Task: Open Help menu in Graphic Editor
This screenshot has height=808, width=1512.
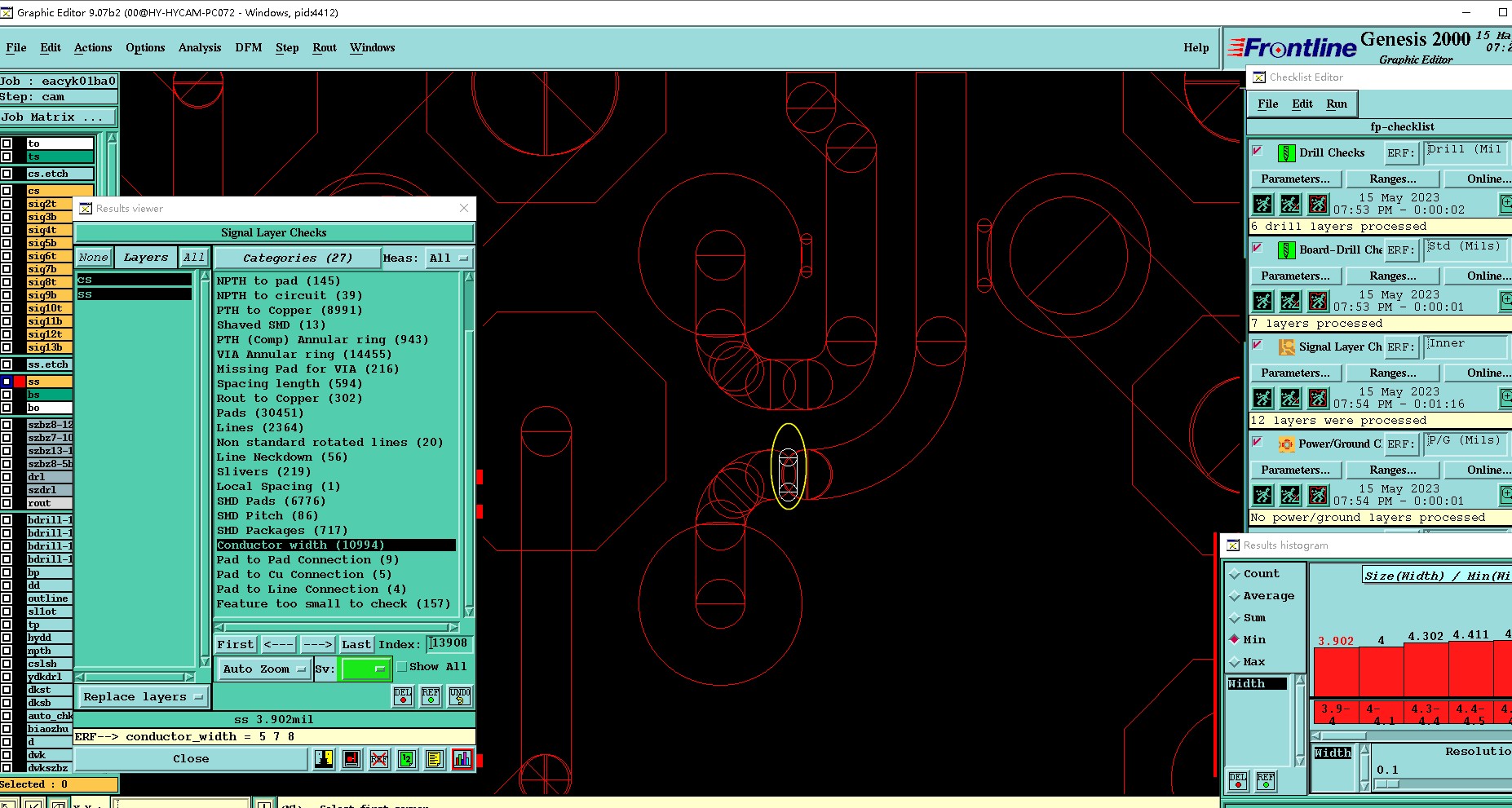Action: tap(1196, 48)
